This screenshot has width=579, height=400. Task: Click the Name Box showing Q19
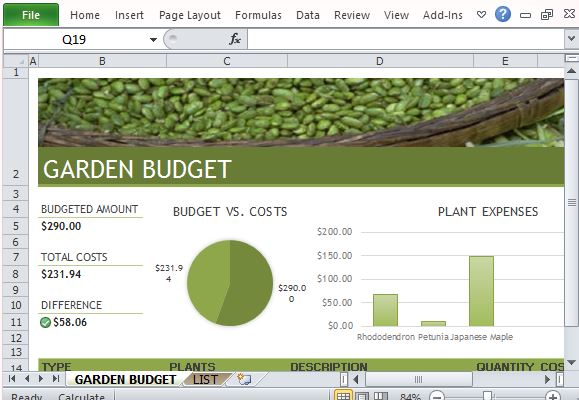(74, 39)
